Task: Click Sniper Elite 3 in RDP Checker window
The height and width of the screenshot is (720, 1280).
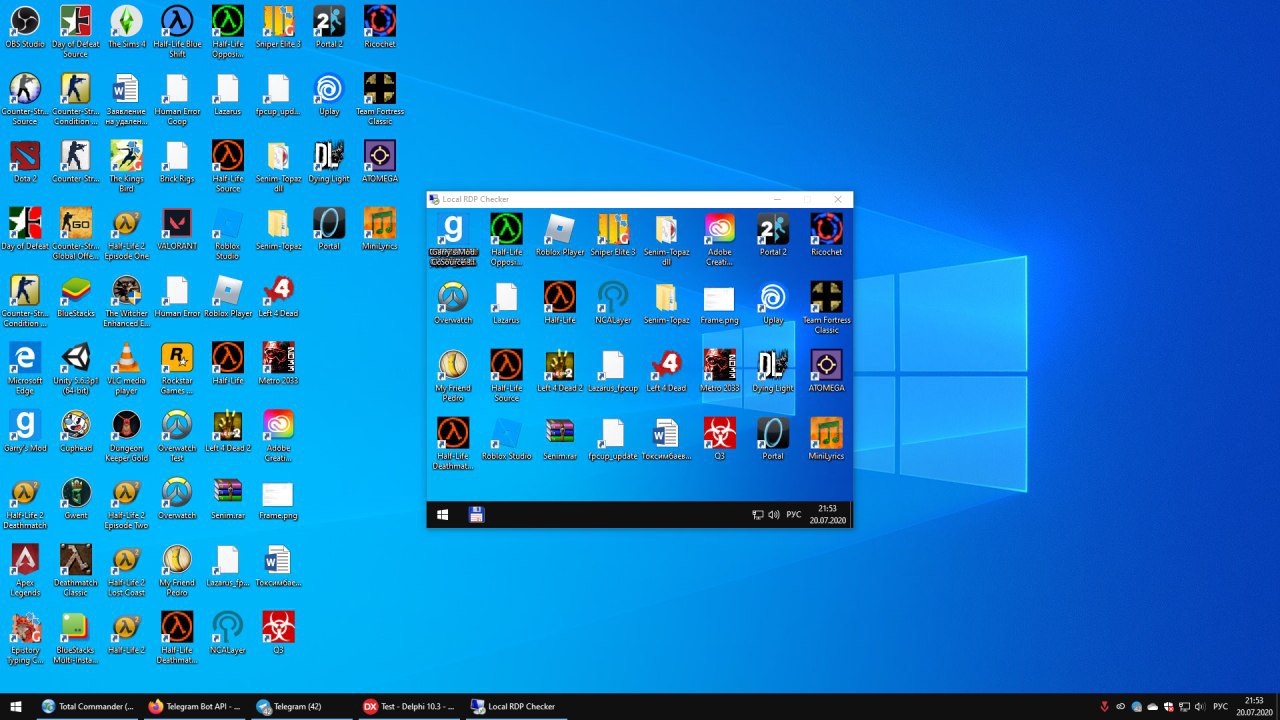Action: point(613,235)
